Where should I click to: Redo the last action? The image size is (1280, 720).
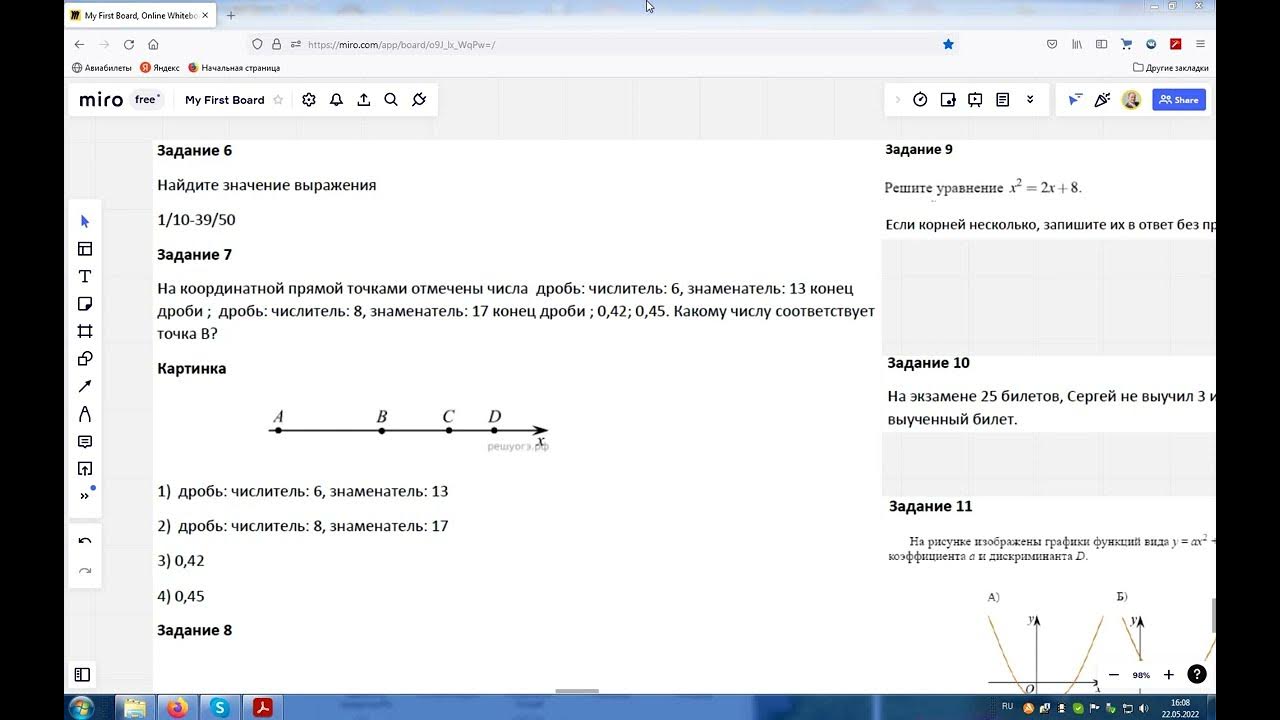coord(85,571)
